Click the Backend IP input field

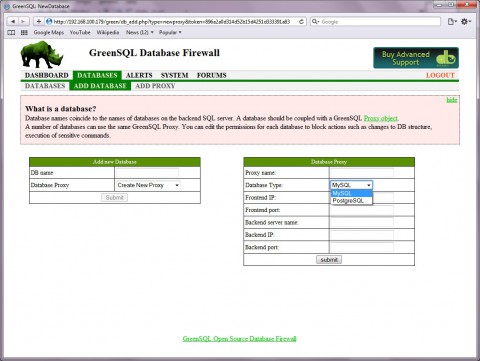[362, 235]
